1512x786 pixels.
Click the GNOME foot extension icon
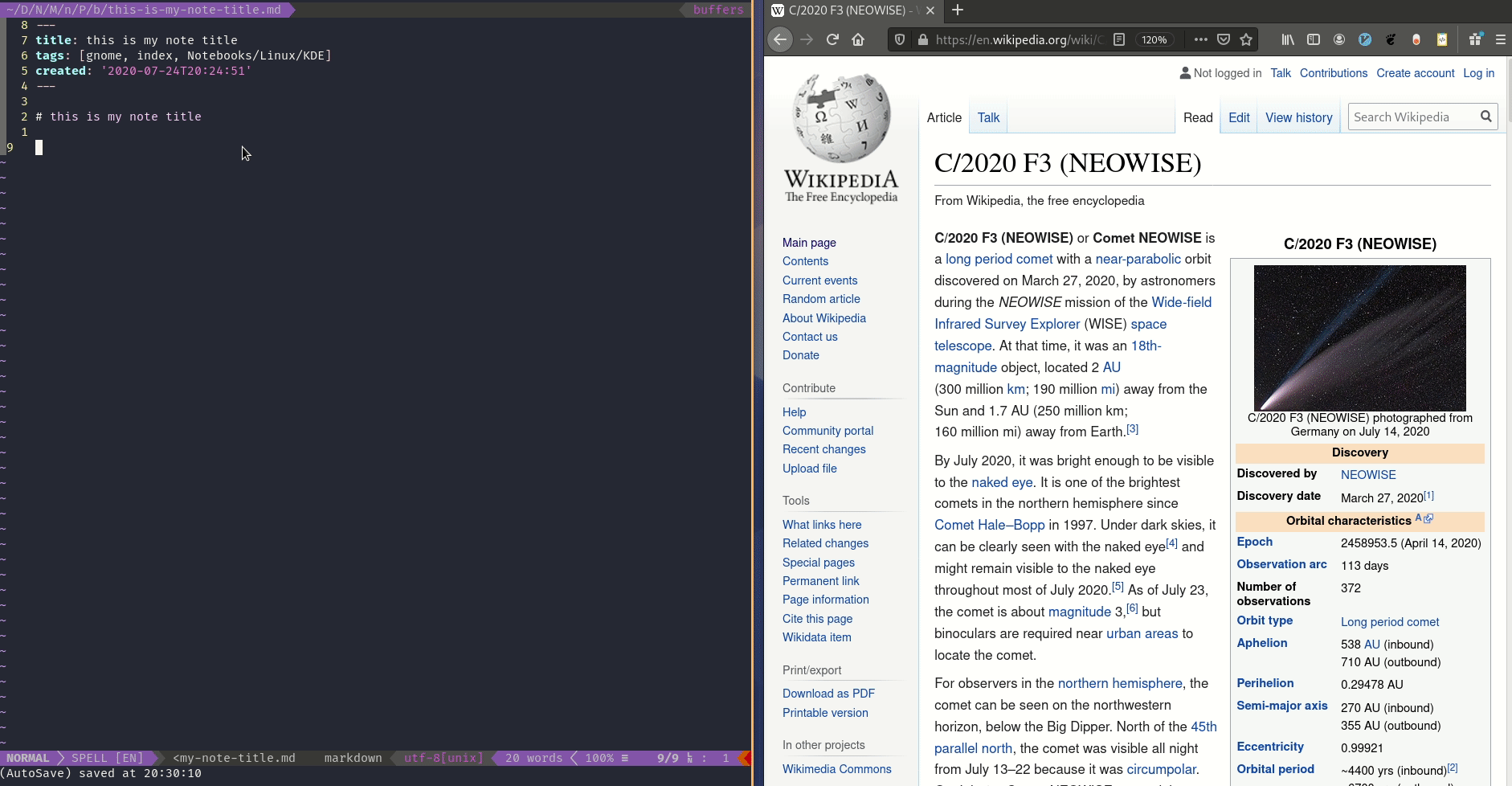1391,39
